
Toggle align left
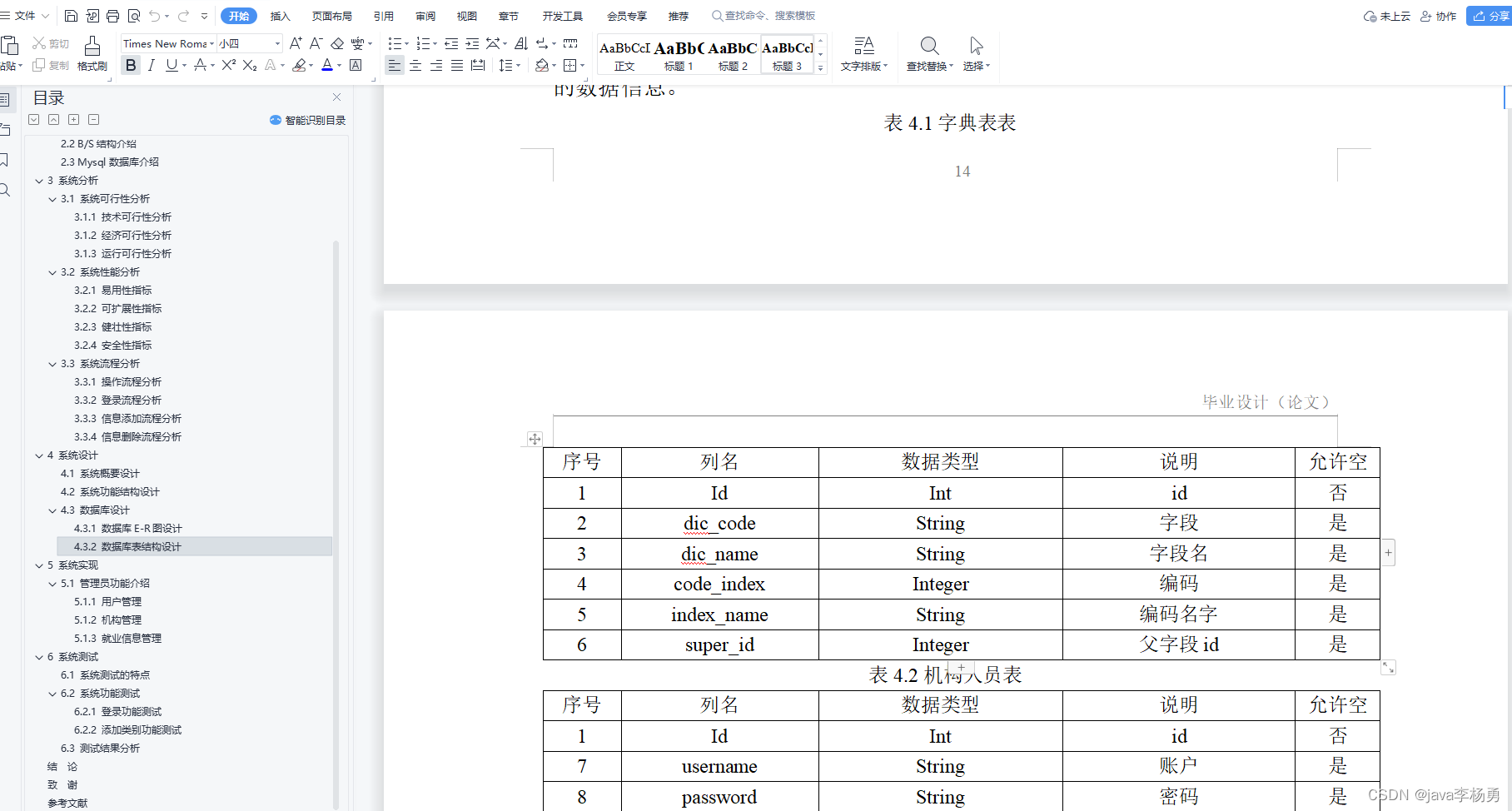point(395,65)
